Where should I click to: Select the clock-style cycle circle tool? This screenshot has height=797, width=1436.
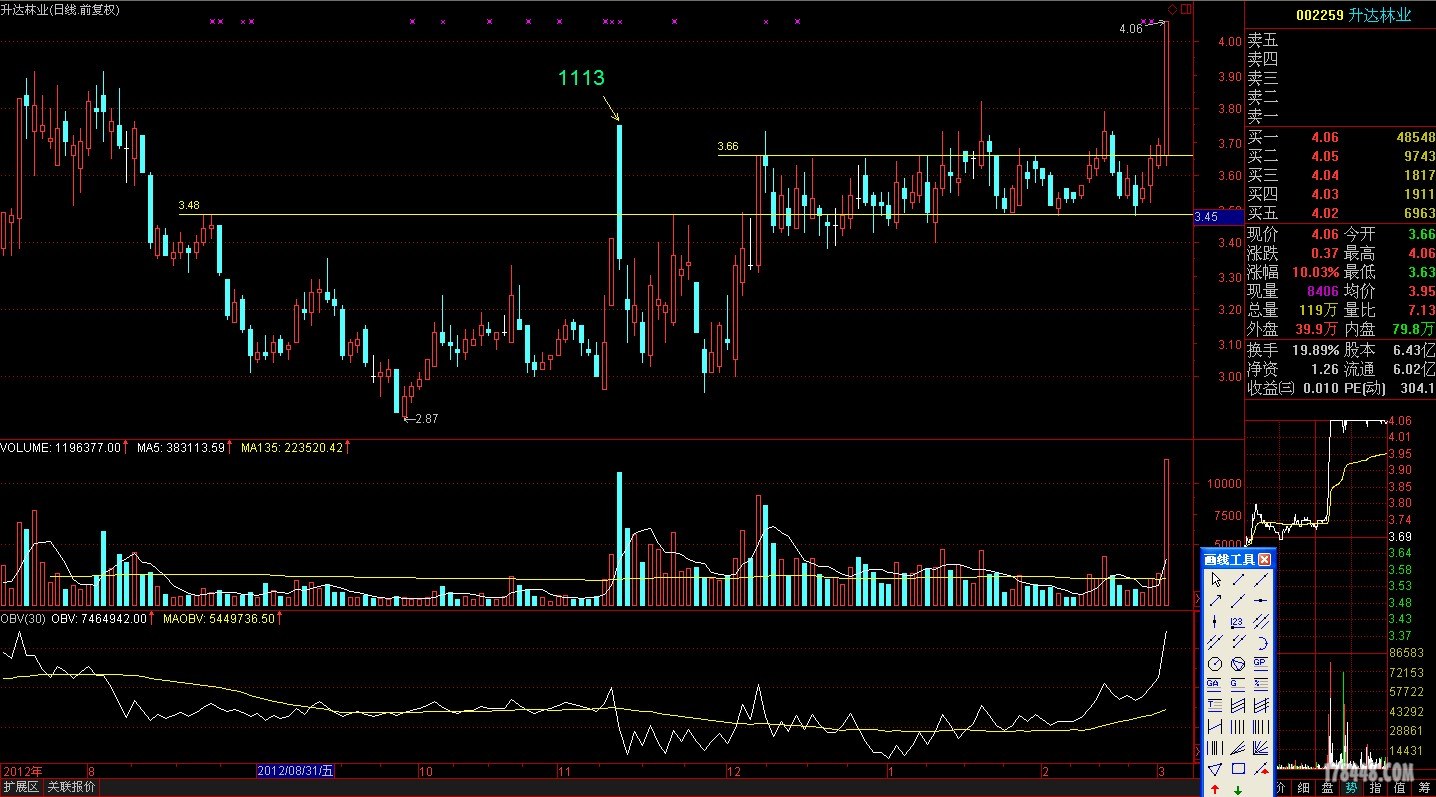pos(1215,663)
